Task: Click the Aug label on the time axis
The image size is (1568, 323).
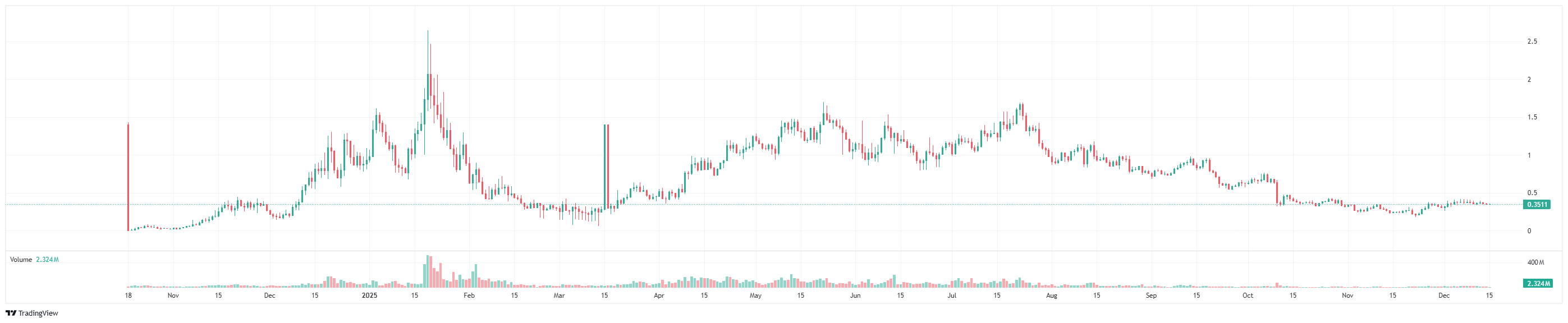Action: 1051,296
